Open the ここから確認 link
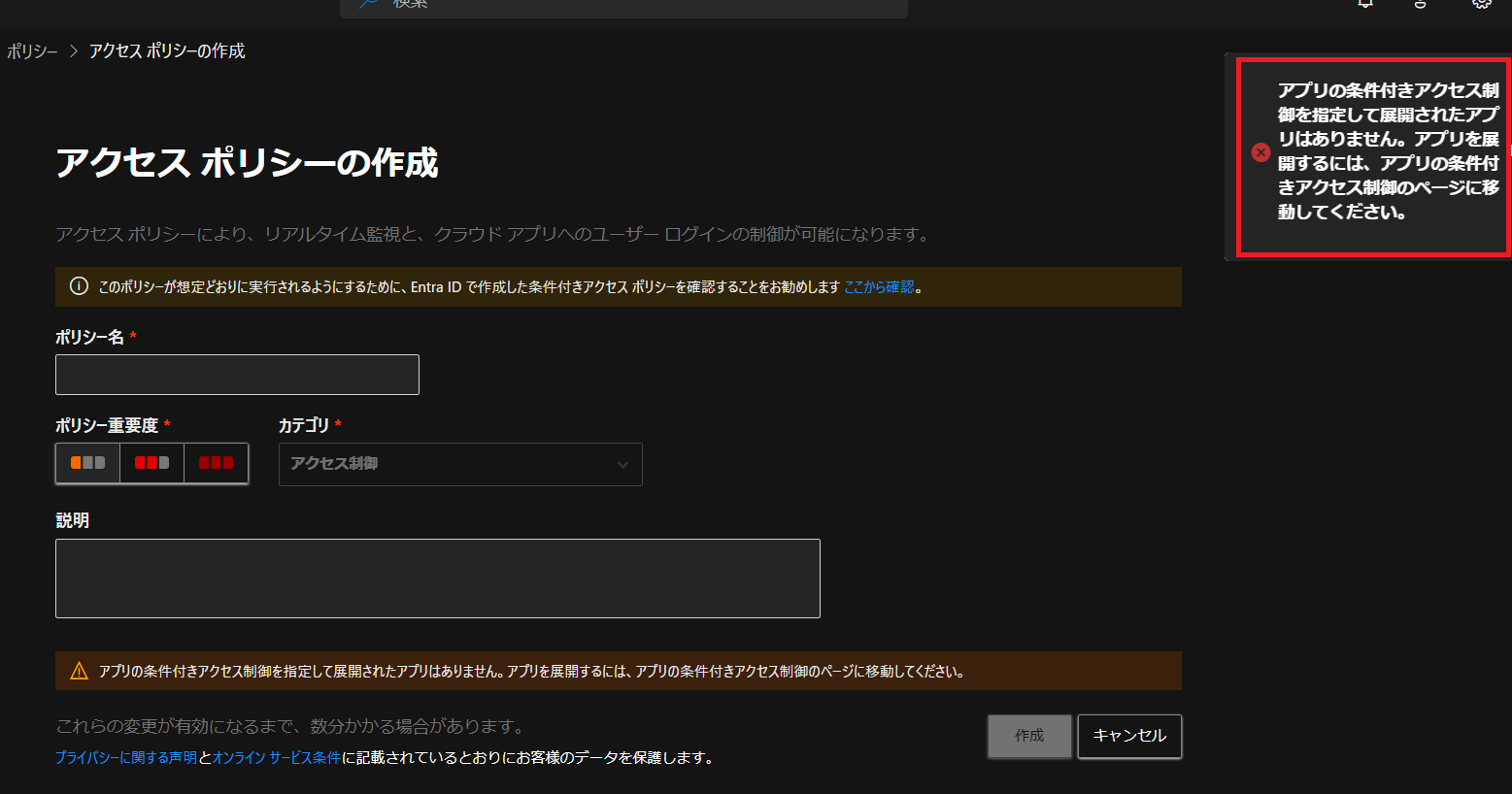1512x794 pixels. click(x=880, y=286)
